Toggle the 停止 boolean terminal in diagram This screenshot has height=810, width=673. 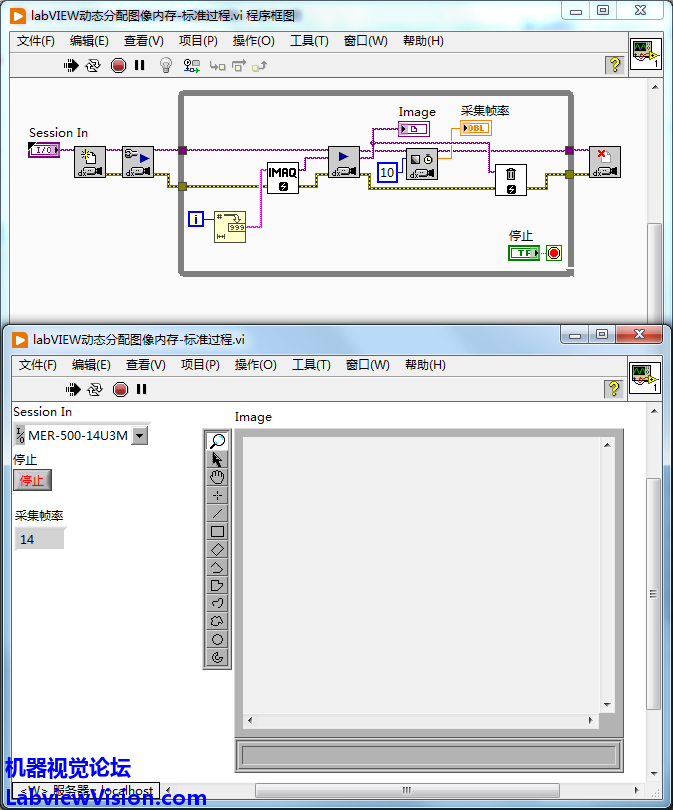click(x=524, y=253)
